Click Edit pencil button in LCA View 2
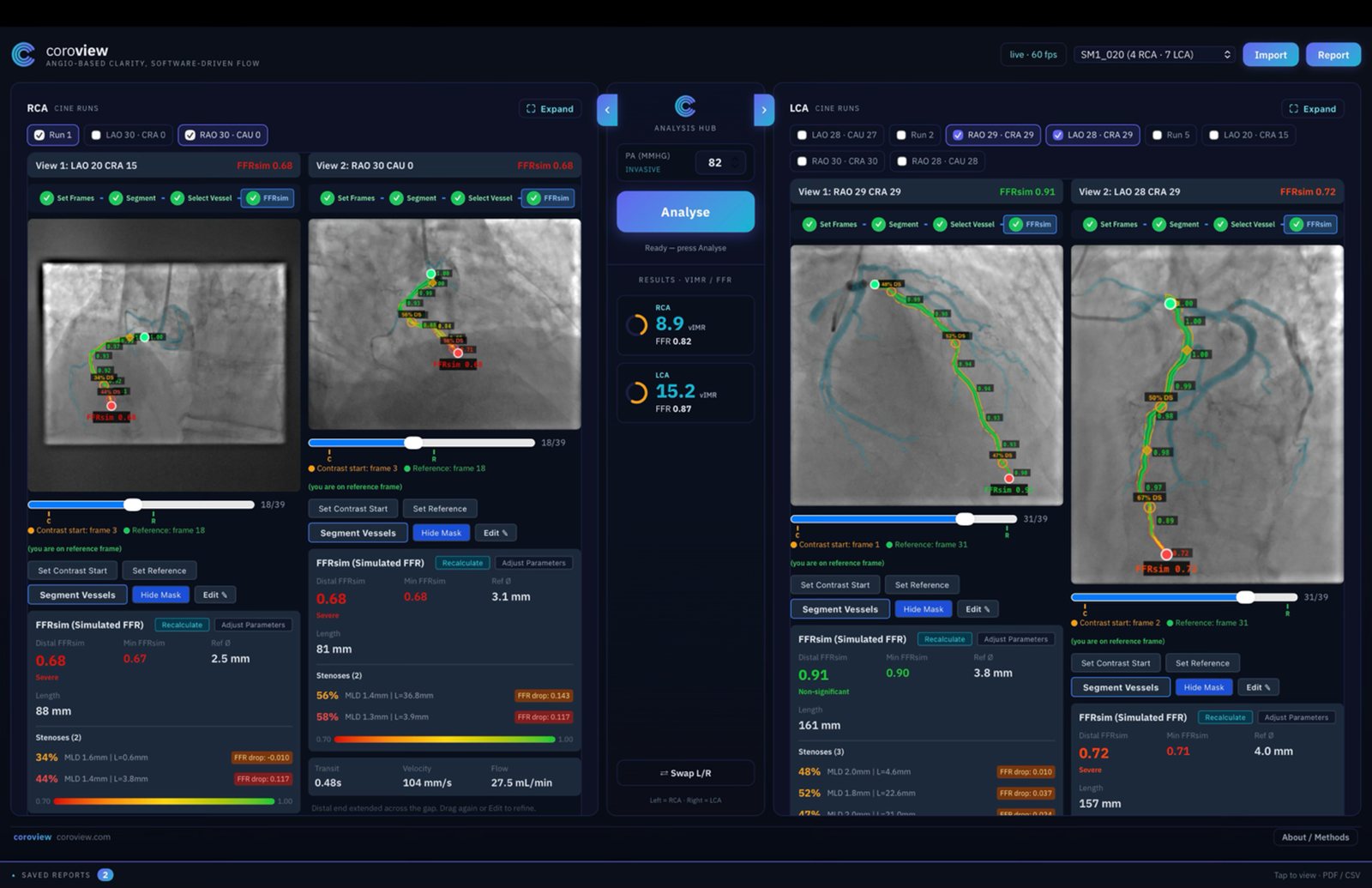 pyautogui.click(x=1260, y=687)
